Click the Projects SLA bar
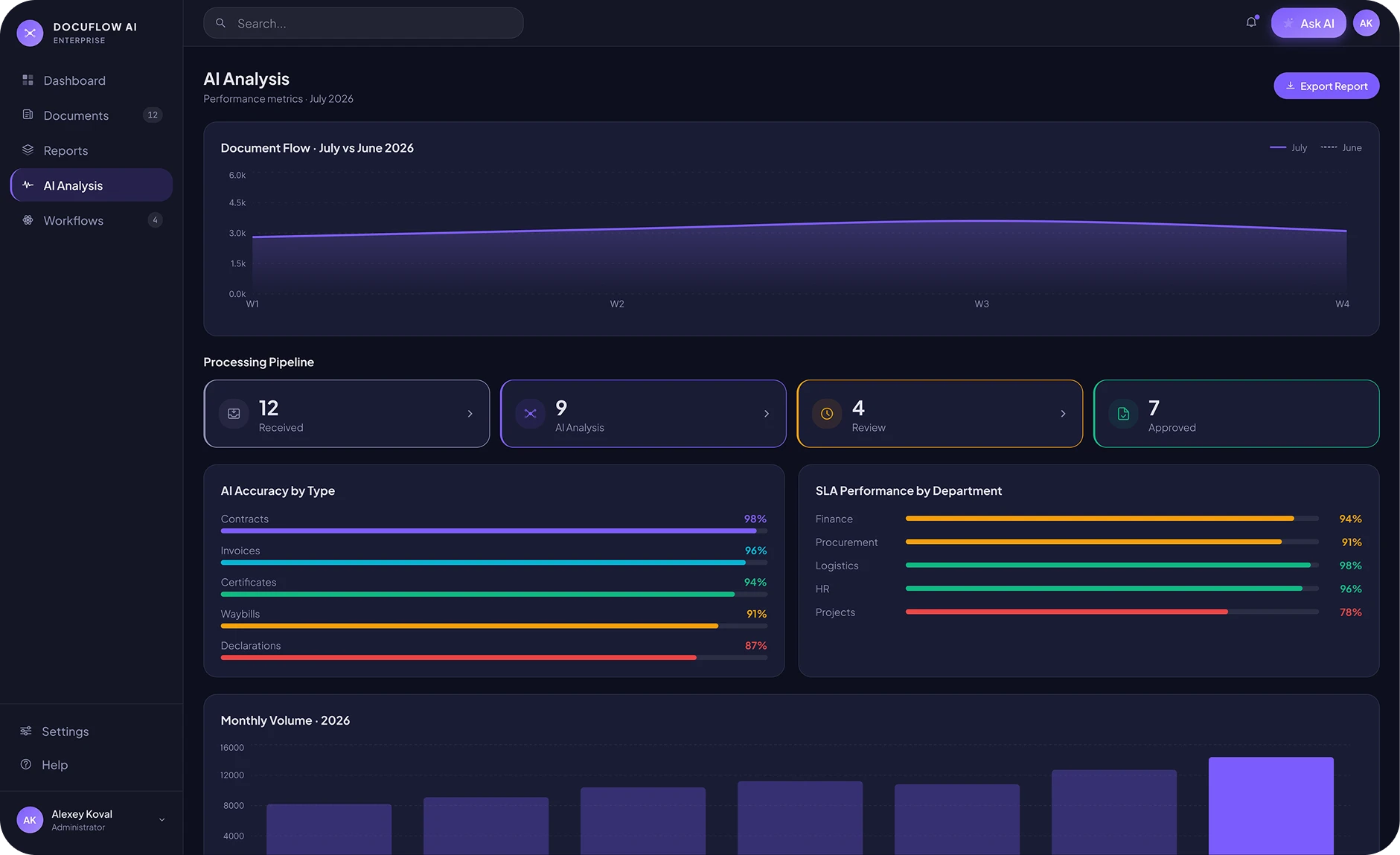The width and height of the screenshot is (1400, 855). tap(1112, 612)
